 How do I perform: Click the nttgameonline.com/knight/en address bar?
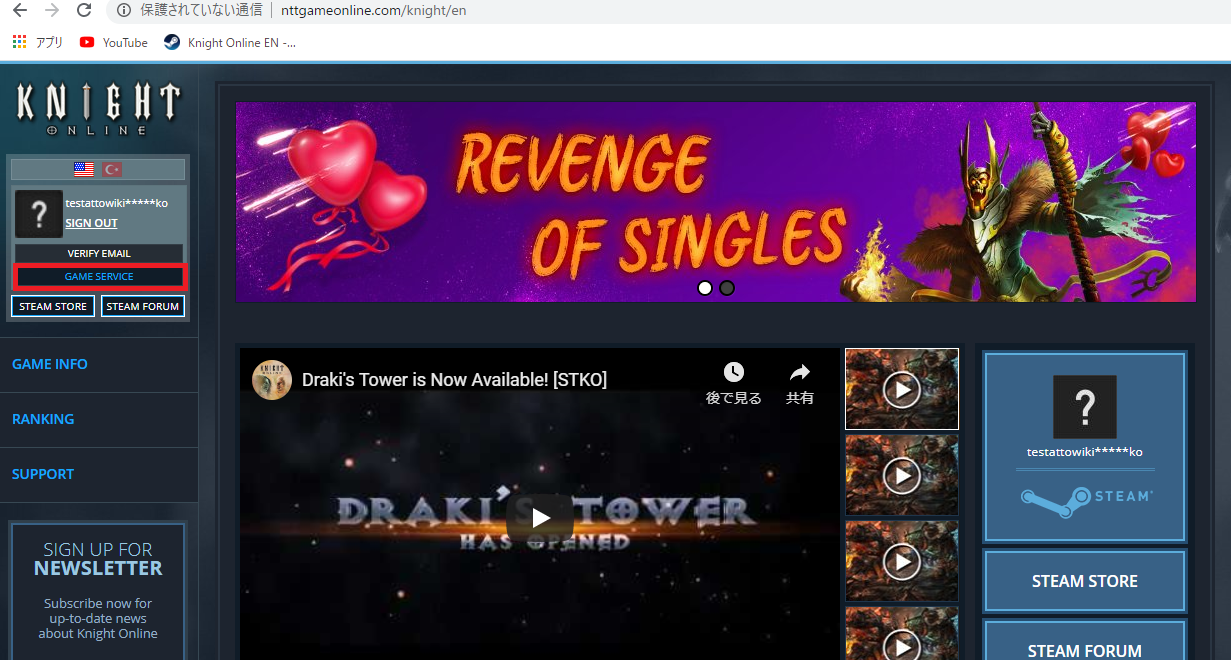(x=373, y=11)
